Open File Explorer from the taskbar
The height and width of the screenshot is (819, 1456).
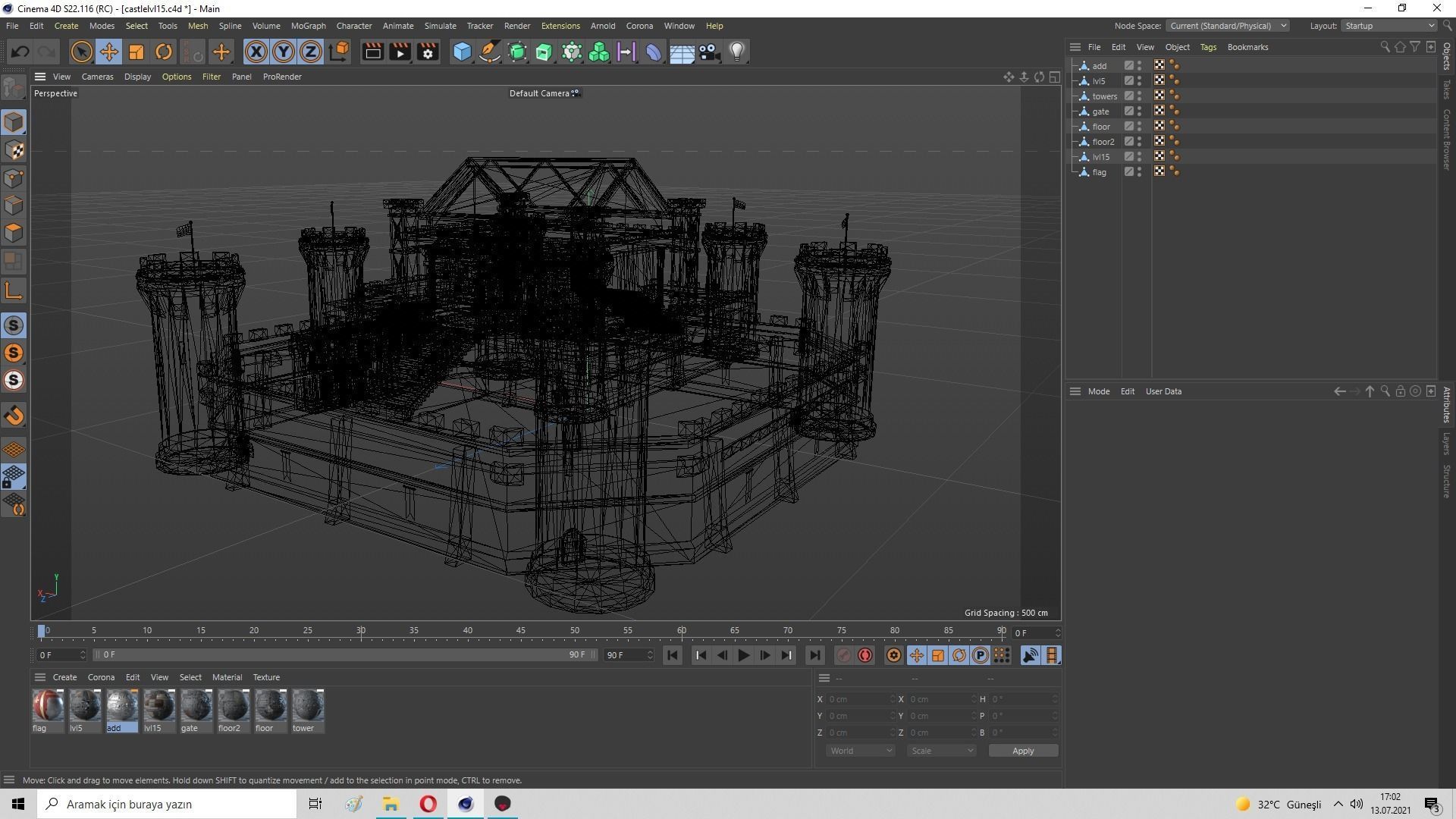(391, 804)
